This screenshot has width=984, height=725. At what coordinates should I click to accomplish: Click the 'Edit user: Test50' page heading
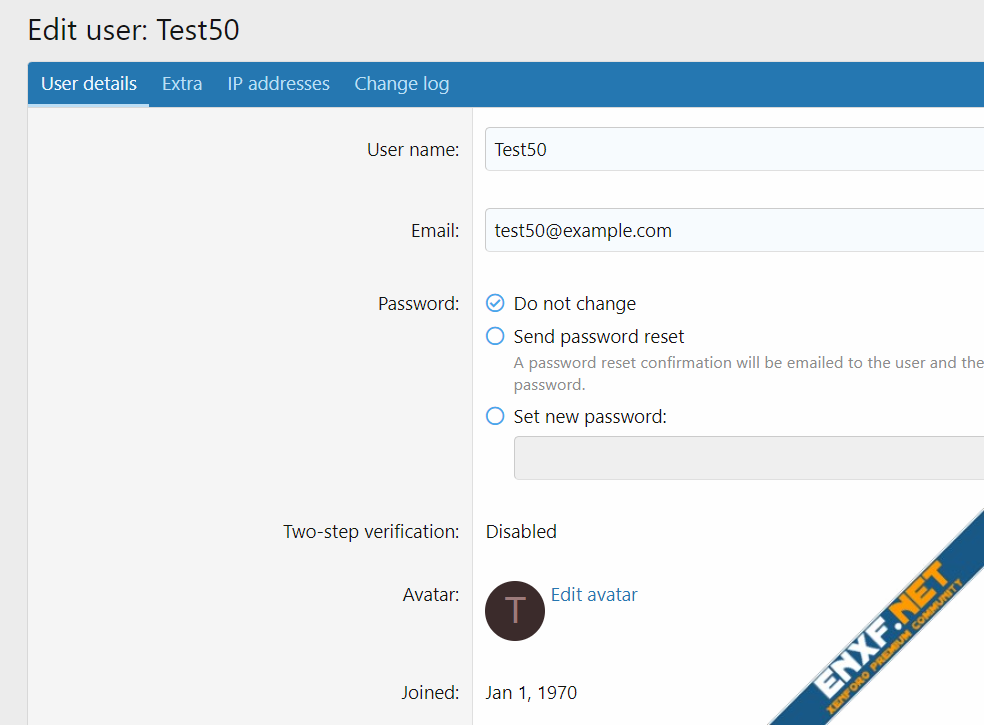coord(134,30)
